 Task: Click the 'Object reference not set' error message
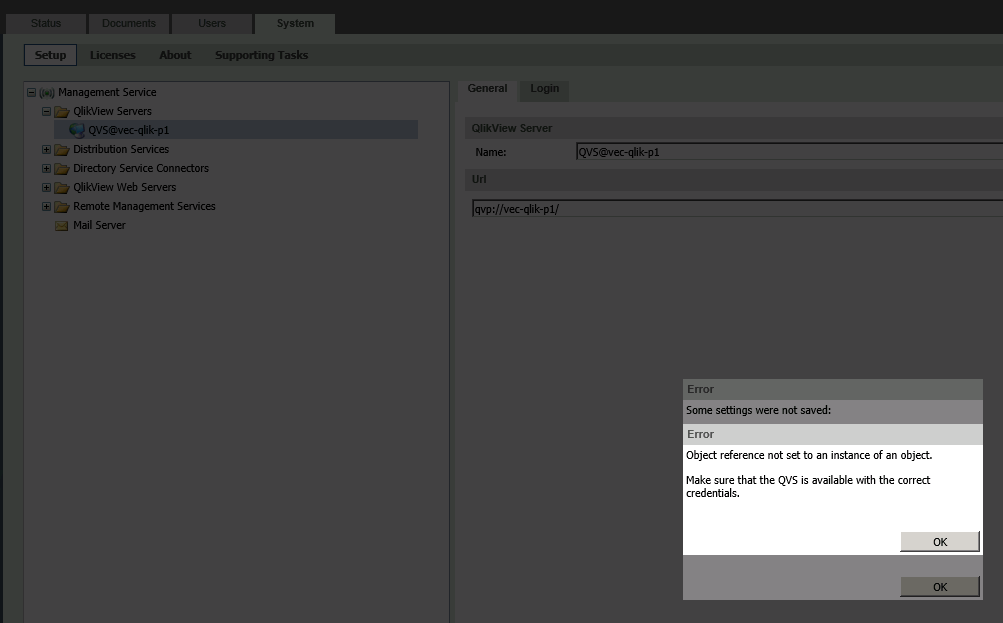(x=809, y=455)
